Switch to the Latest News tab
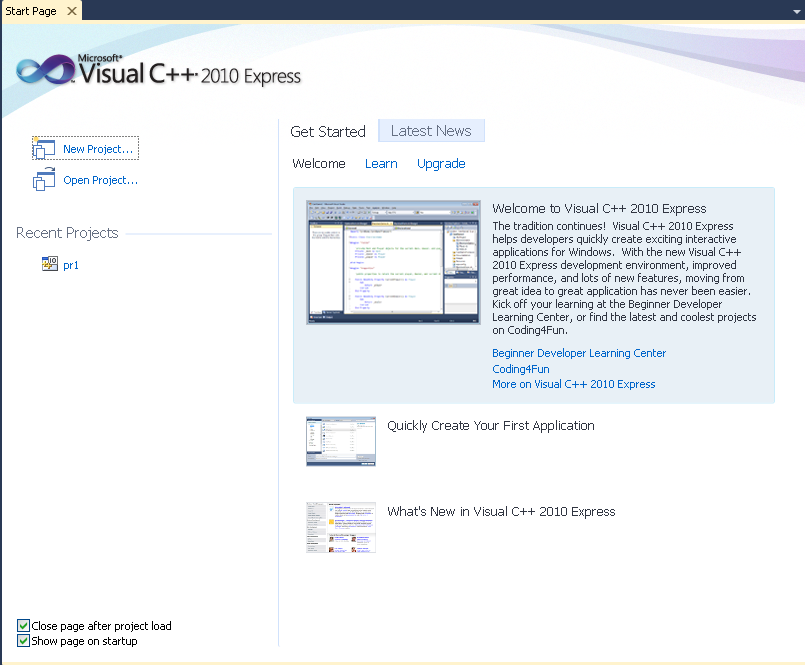The width and height of the screenshot is (805, 665). pyautogui.click(x=431, y=131)
